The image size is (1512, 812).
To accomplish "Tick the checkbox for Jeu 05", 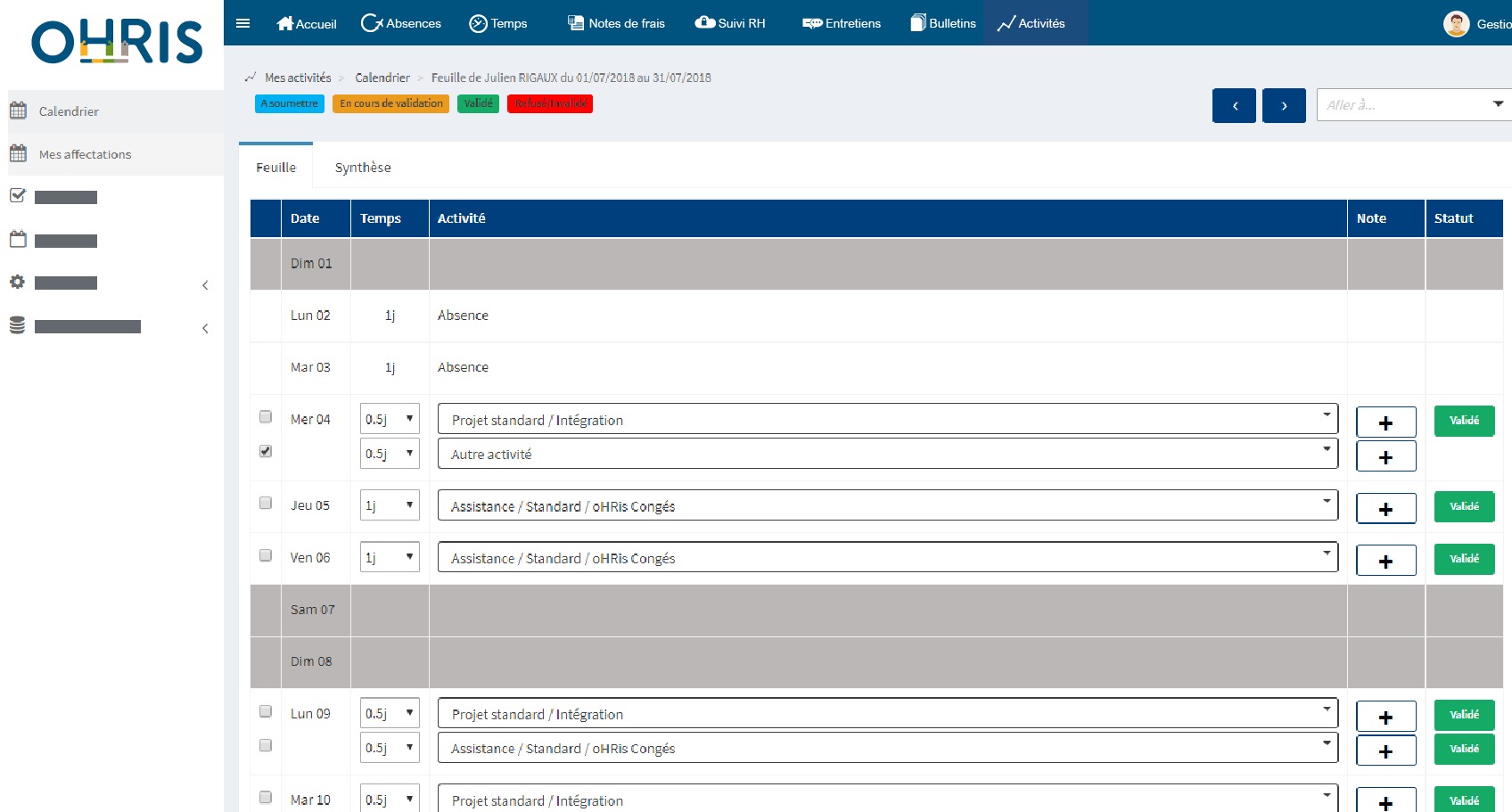I will click(x=266, y=504).
